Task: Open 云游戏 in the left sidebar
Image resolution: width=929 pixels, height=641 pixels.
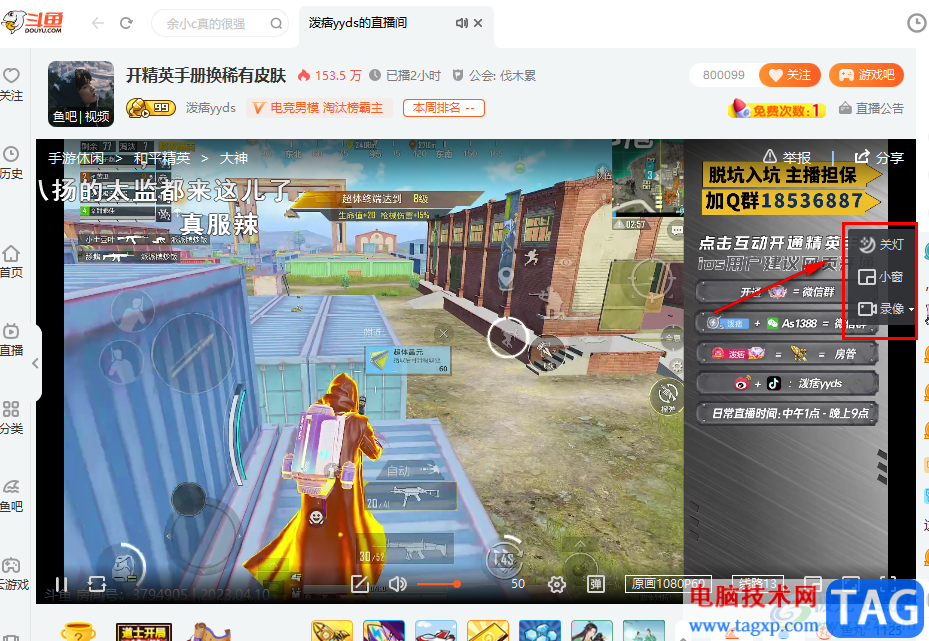Action: 13,575
